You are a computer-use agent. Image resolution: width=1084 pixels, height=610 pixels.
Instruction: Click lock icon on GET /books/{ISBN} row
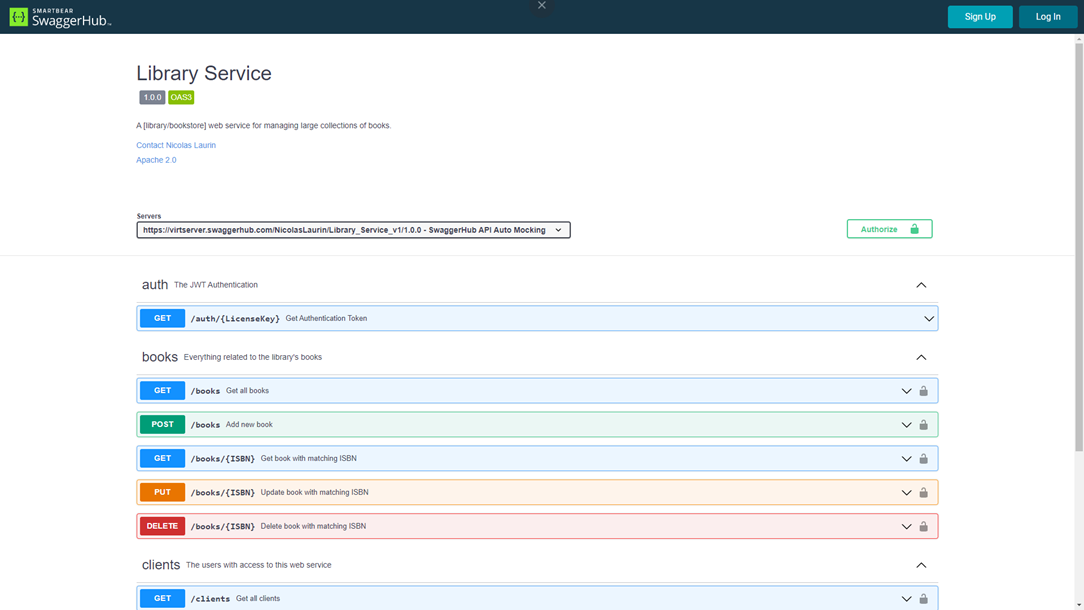click(x=924, y=459)
